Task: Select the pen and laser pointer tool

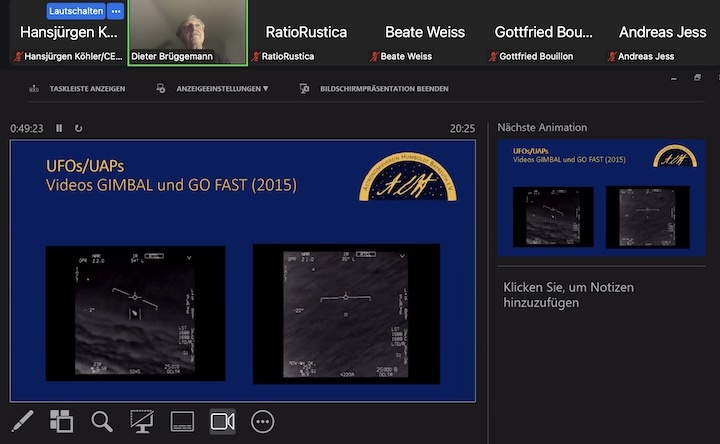Action: coord(21,421)
